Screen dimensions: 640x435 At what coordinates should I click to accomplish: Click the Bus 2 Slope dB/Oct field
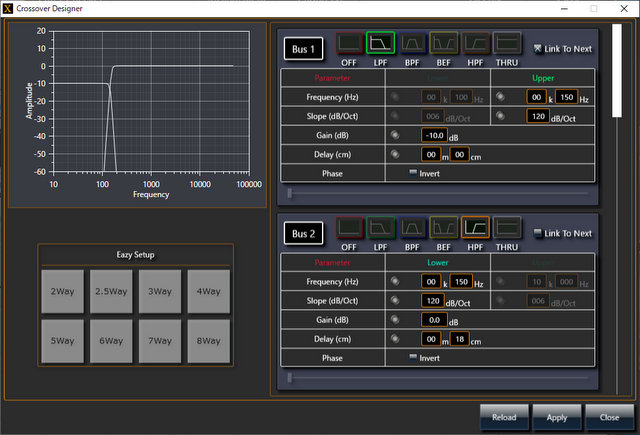coord(434,300)
